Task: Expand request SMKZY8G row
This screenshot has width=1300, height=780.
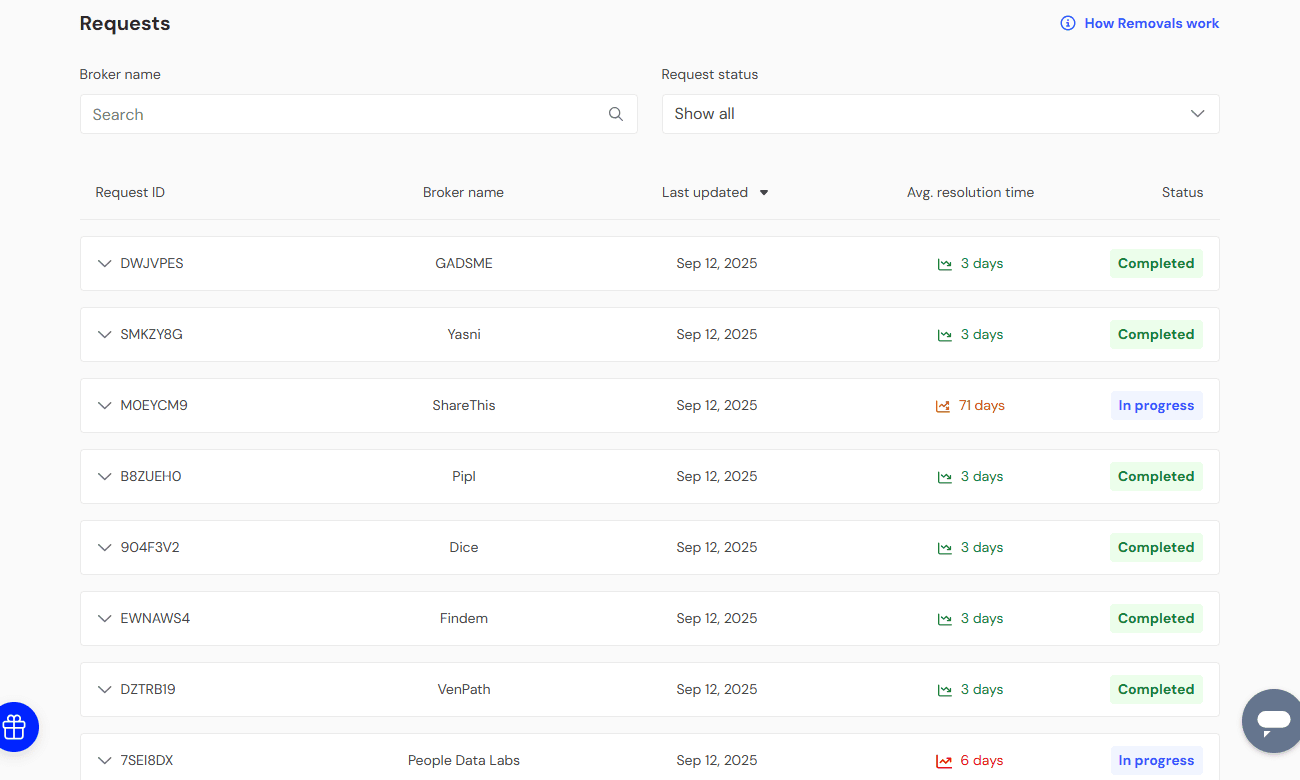Action: [104, 335]
